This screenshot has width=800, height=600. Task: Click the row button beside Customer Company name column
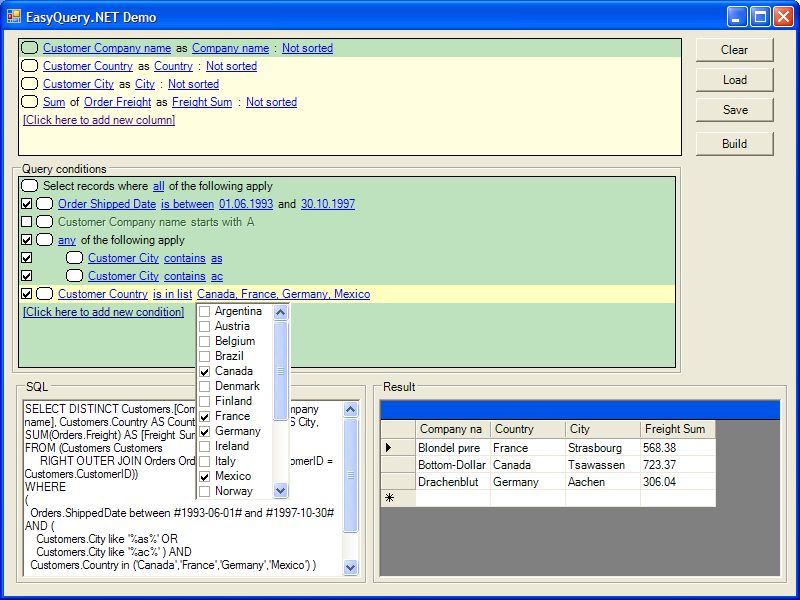[30, 48]
